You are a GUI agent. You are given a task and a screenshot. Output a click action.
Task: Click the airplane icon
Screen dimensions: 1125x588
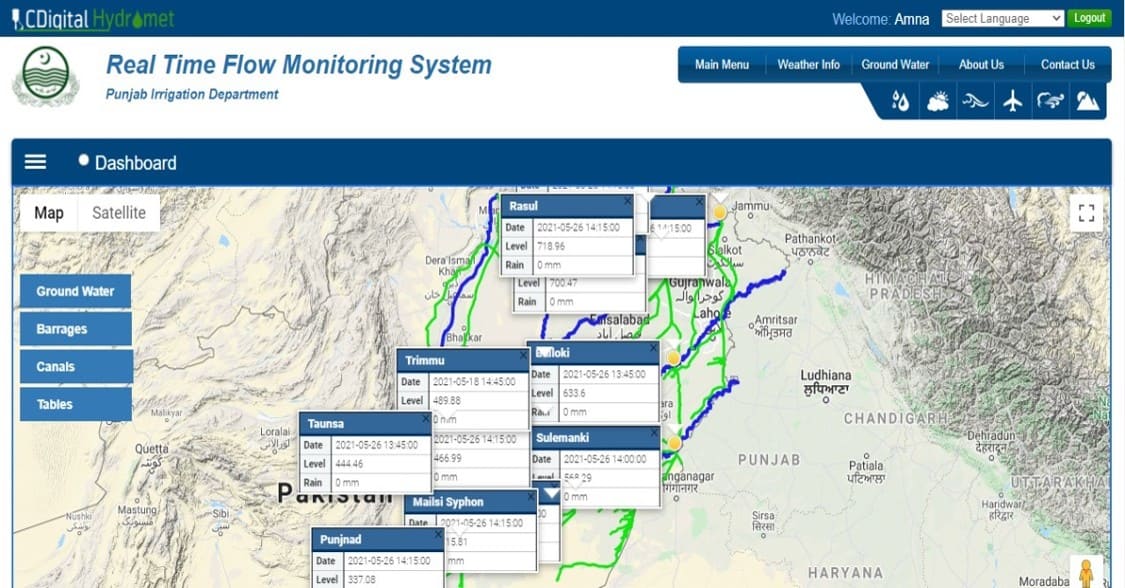click(x=1012, y=101)
